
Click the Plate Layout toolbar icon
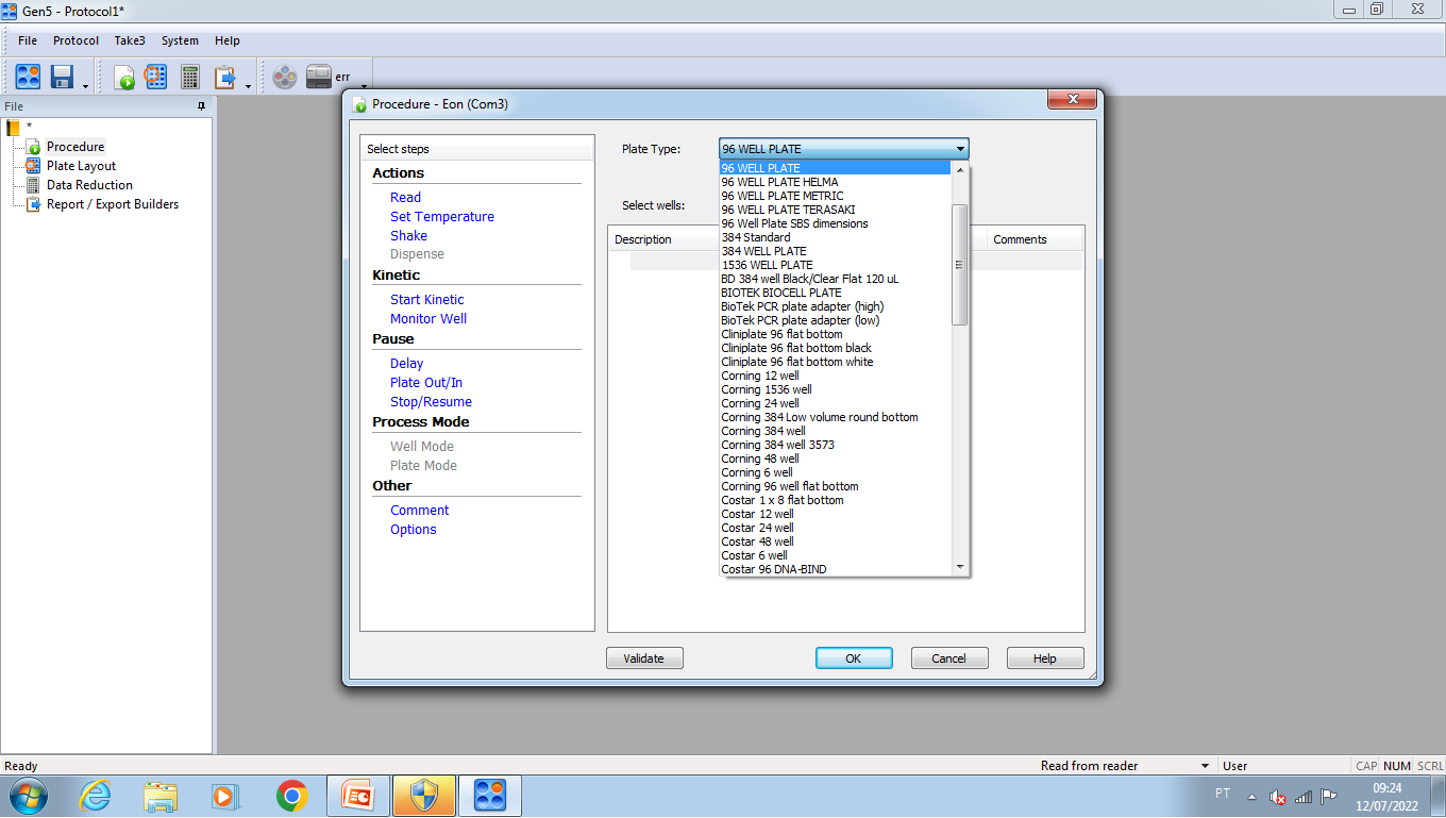(x=156, y=77)
